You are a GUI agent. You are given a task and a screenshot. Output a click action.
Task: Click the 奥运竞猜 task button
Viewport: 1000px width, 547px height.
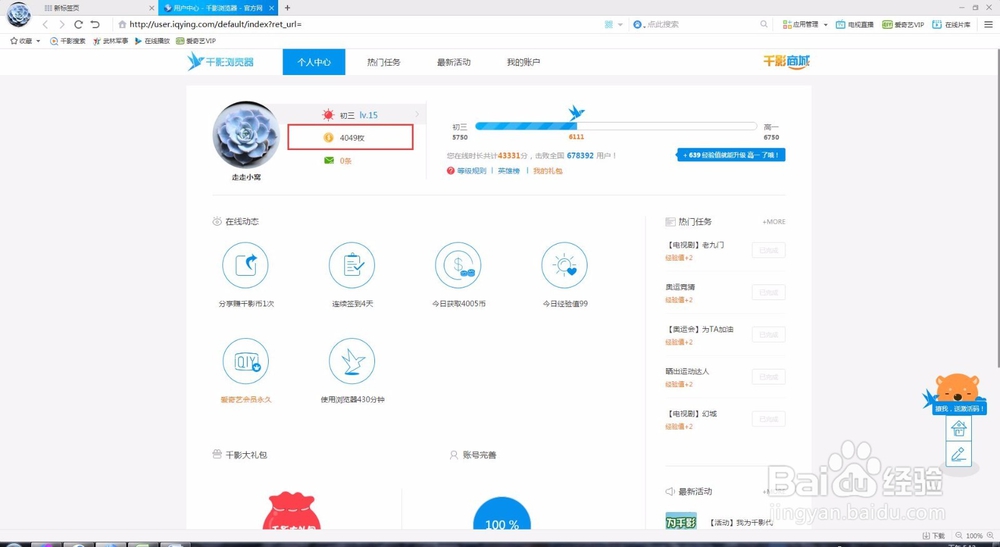tap(768, 293)
